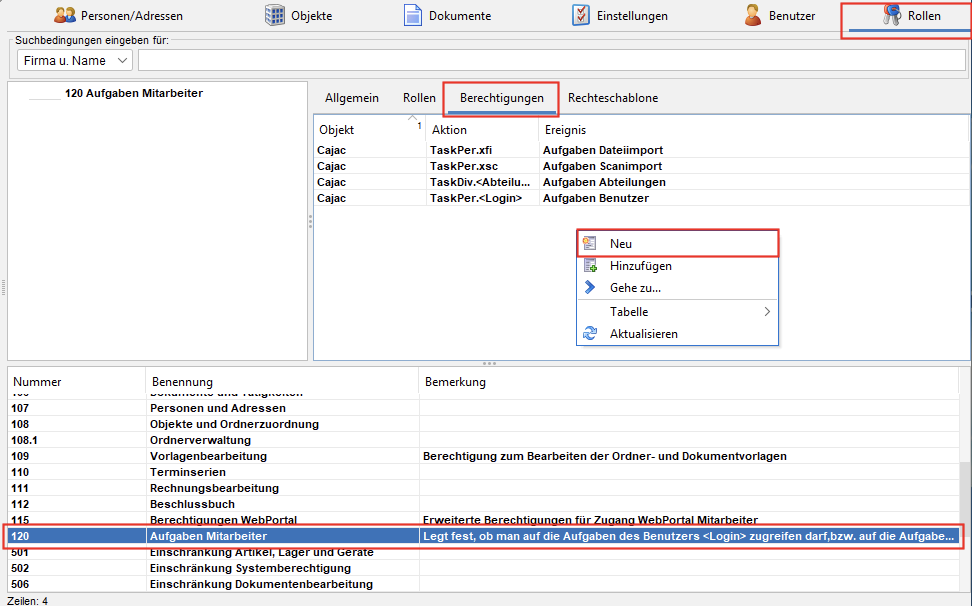The image size is (972, 606).
Task: Click the Personen/Adressen people icon
Action: (x=65, y=16)
